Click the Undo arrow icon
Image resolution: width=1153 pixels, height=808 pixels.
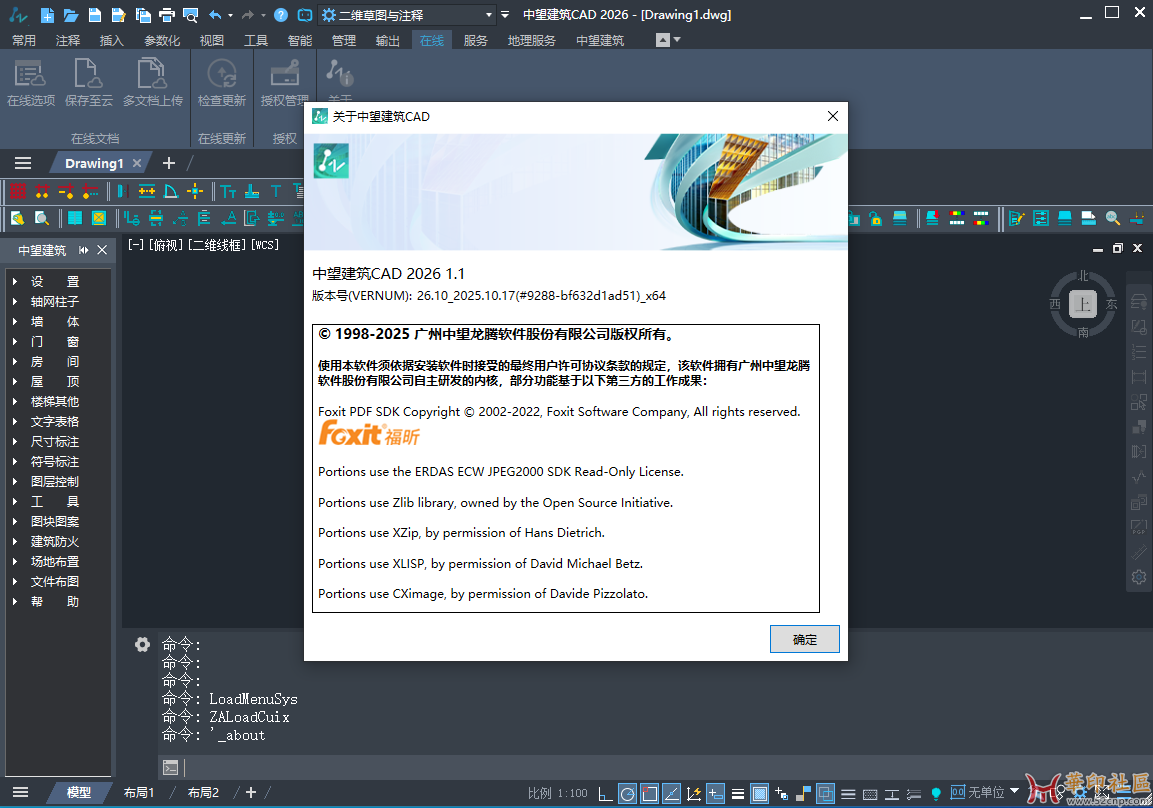tap(215, 15)
